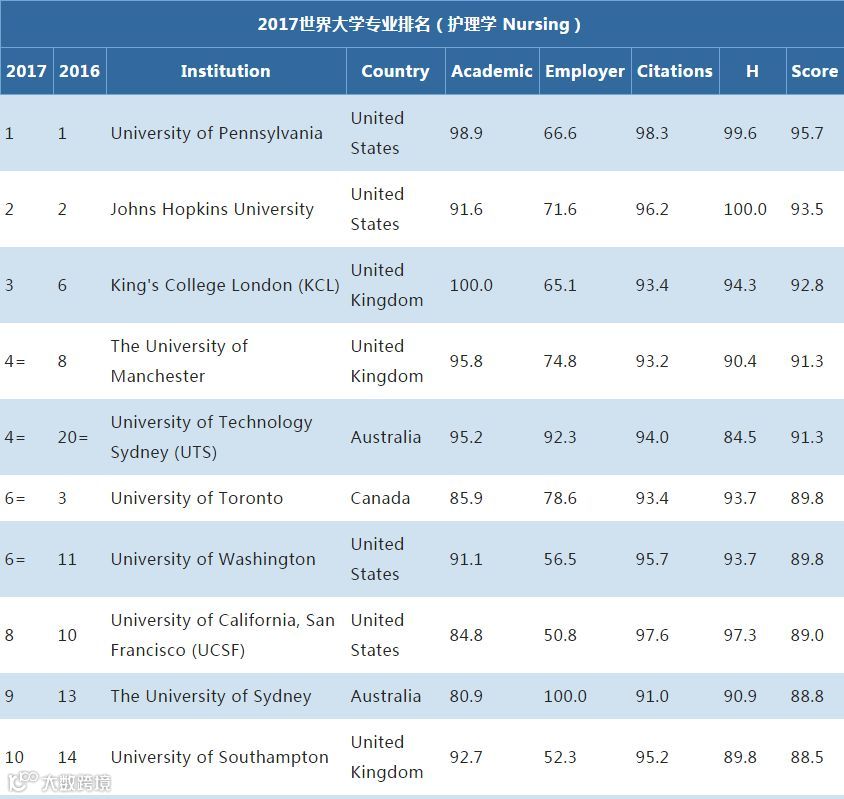Click the 'Institution' column header
Viewport: 844px width, 799px height.
click(226, 71)
